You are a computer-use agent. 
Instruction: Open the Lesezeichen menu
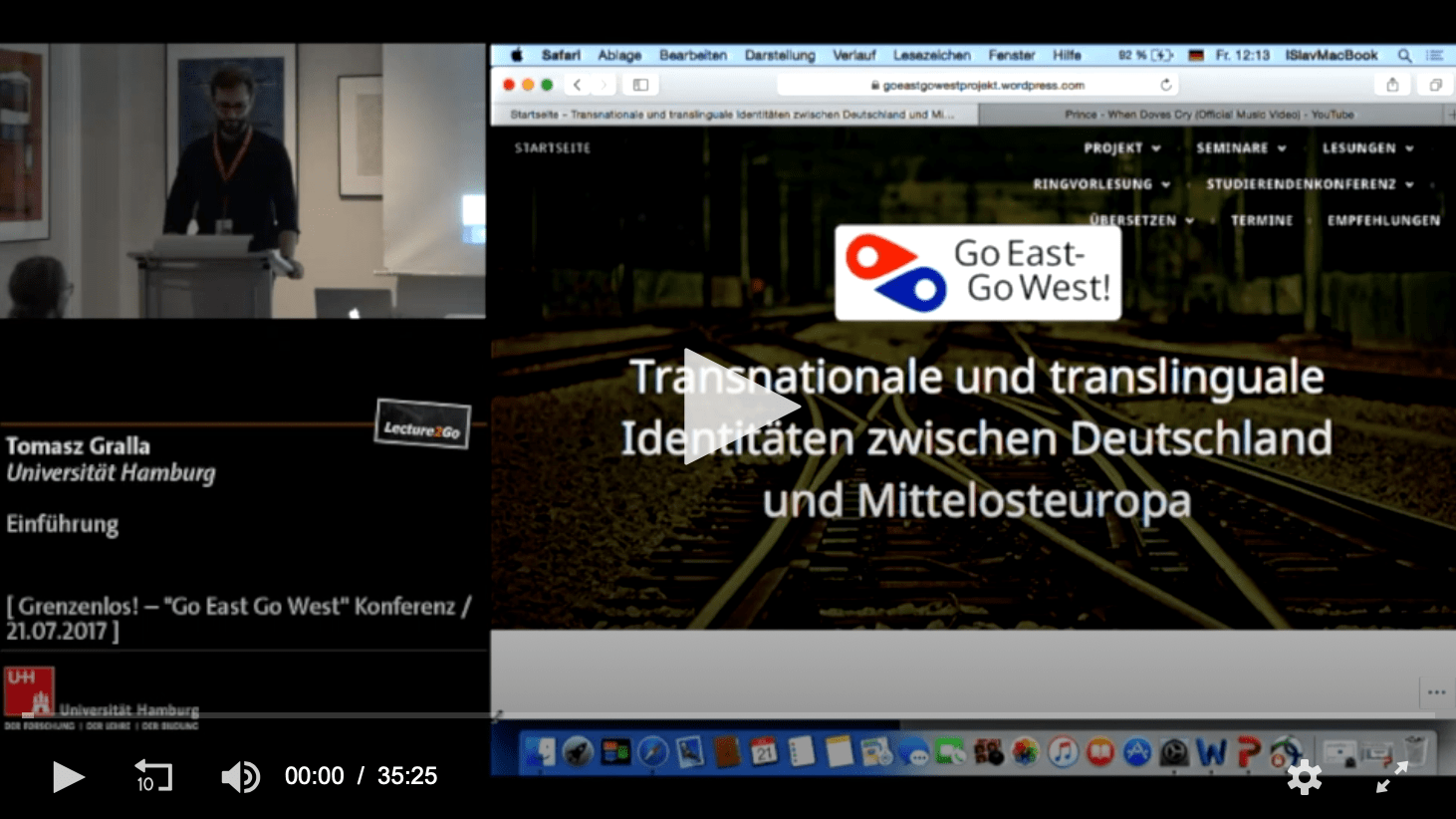(x=931, y=55)
